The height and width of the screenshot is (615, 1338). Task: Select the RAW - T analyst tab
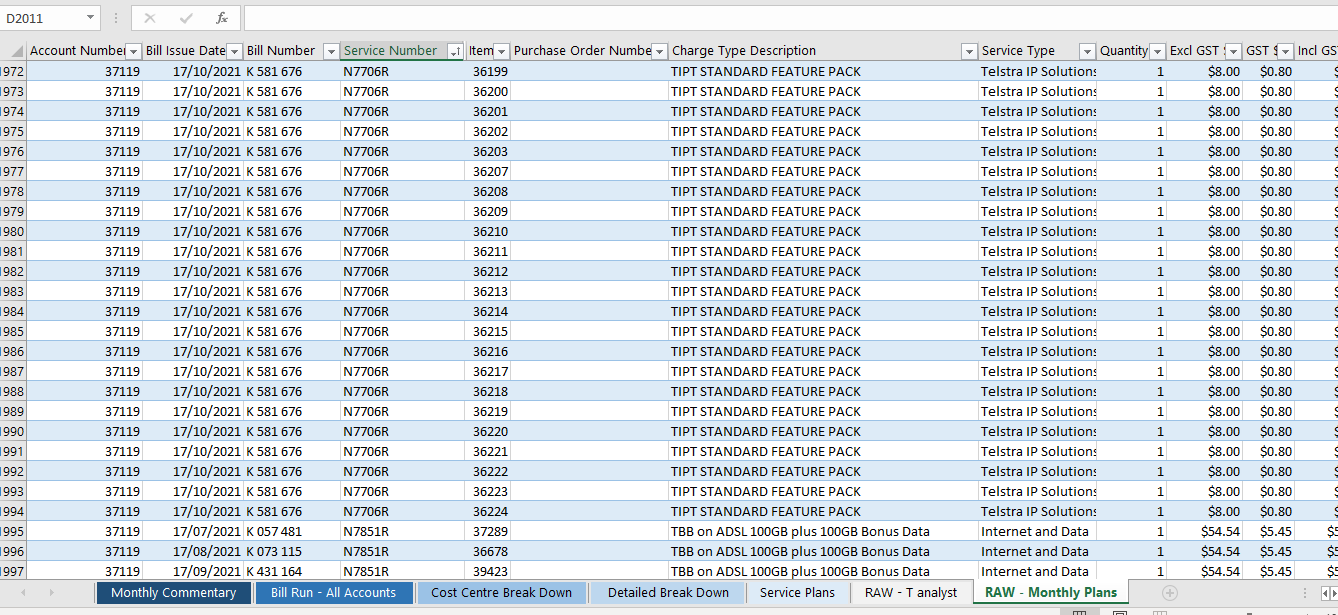pos(911,593)
